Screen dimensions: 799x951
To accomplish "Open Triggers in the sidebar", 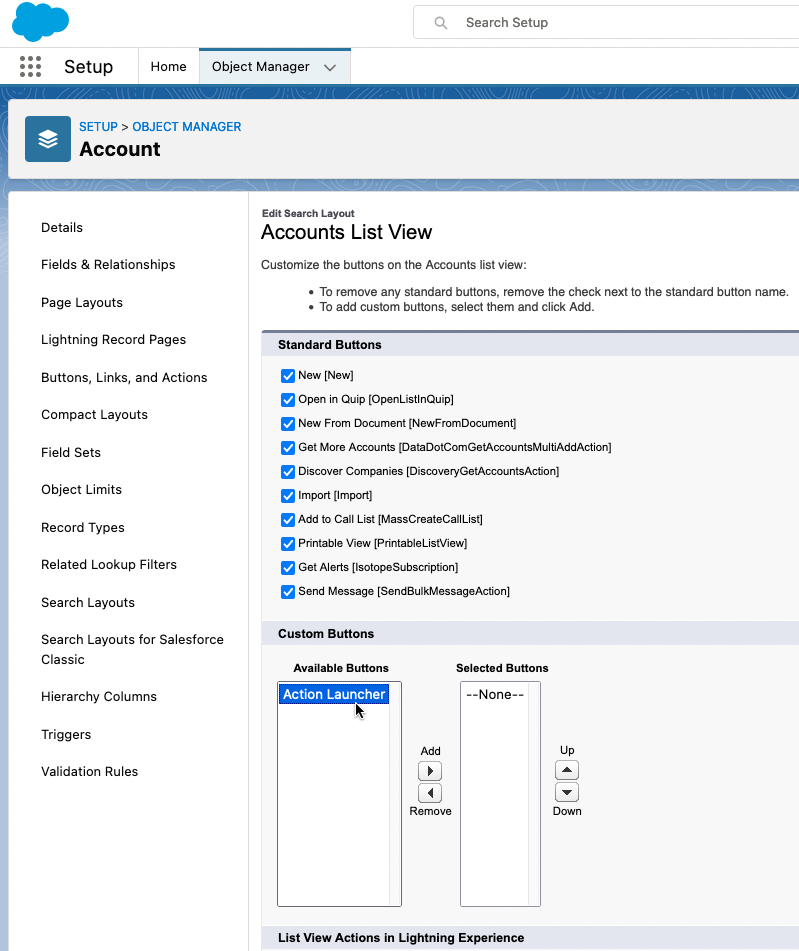I will point(66,734).
